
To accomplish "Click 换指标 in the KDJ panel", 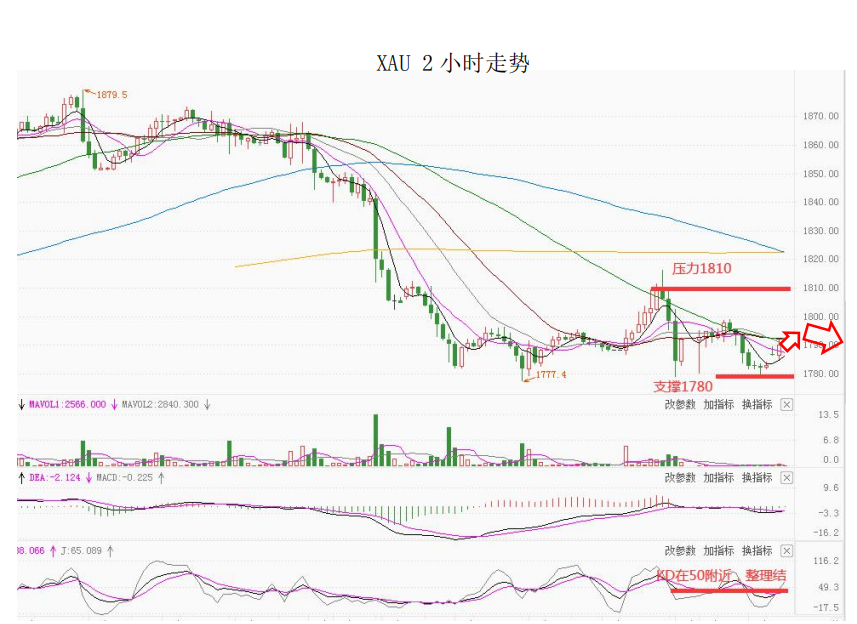I will [757, 551].
